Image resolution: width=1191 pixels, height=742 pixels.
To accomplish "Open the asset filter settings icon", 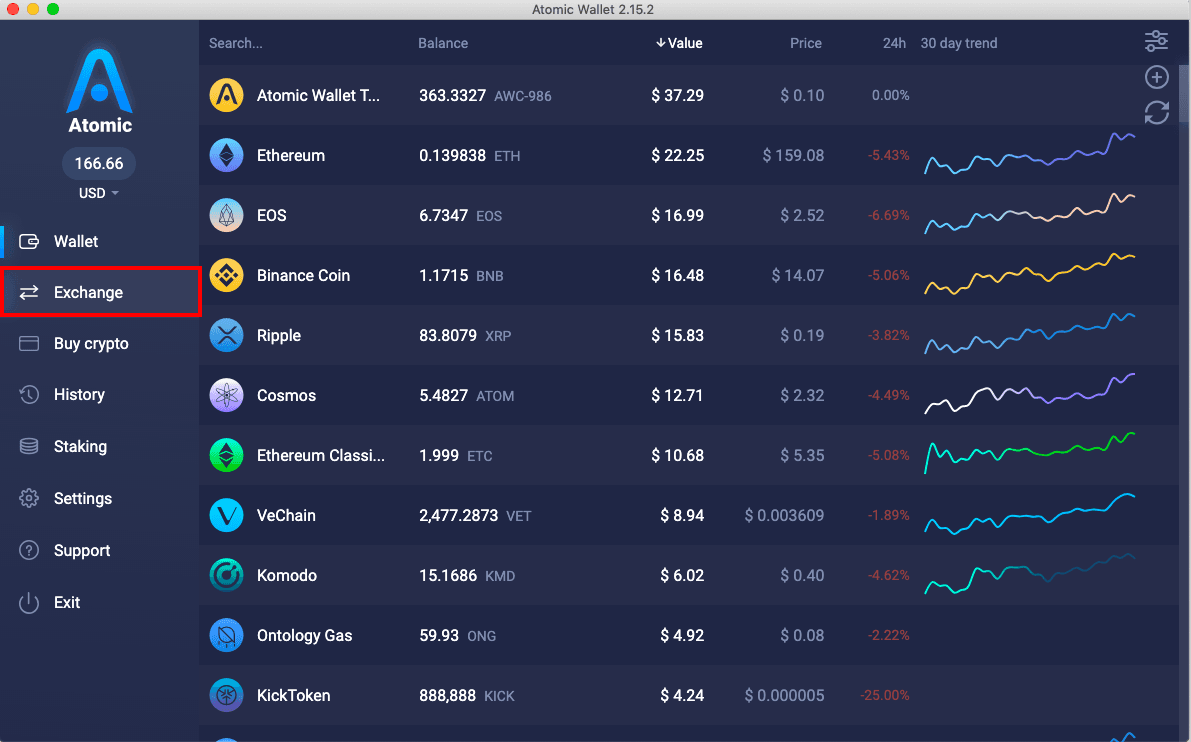I will (1156, 42).
